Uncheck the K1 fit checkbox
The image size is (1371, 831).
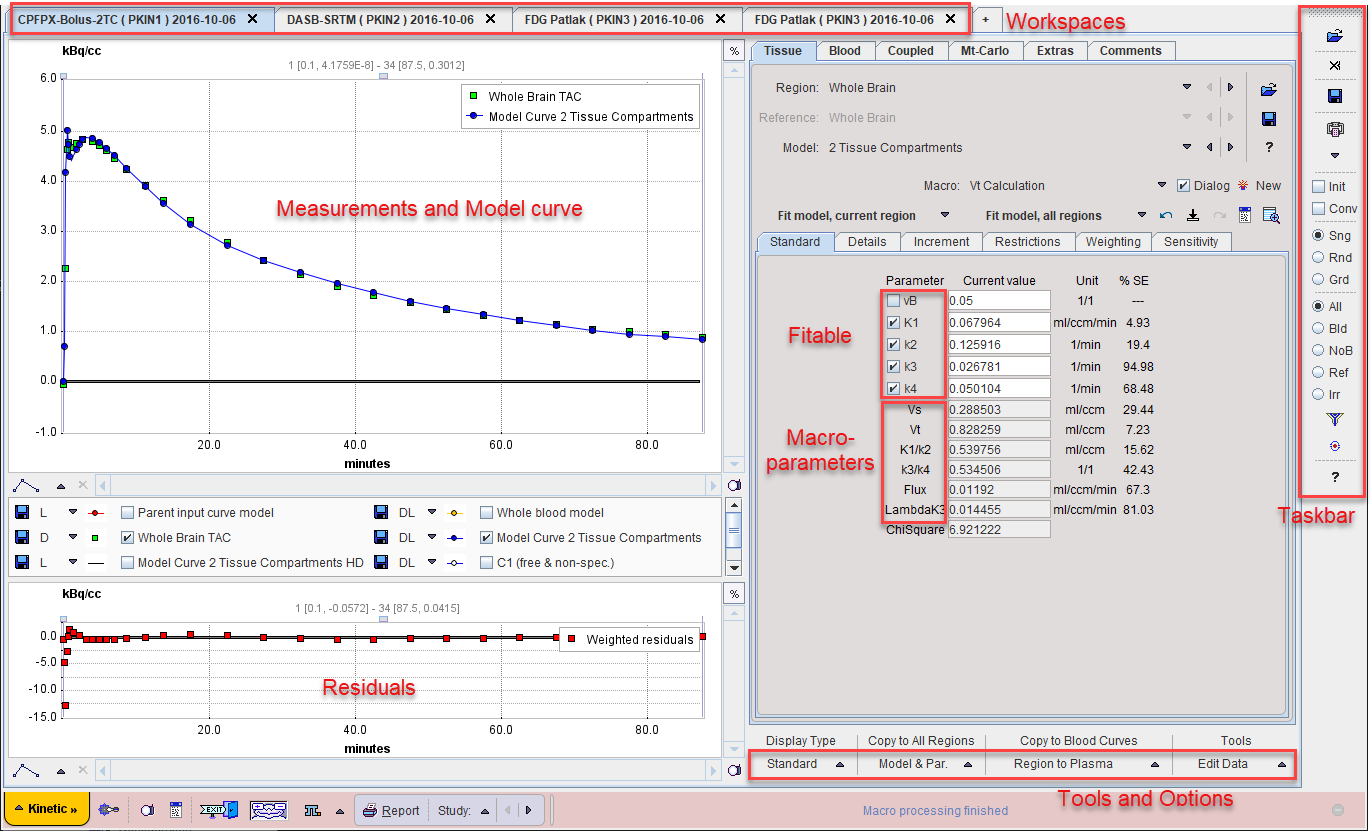892,323
